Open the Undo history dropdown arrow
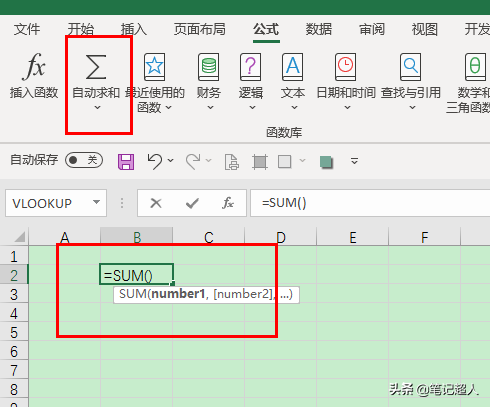The image size is (490, 407). point(171,161)
